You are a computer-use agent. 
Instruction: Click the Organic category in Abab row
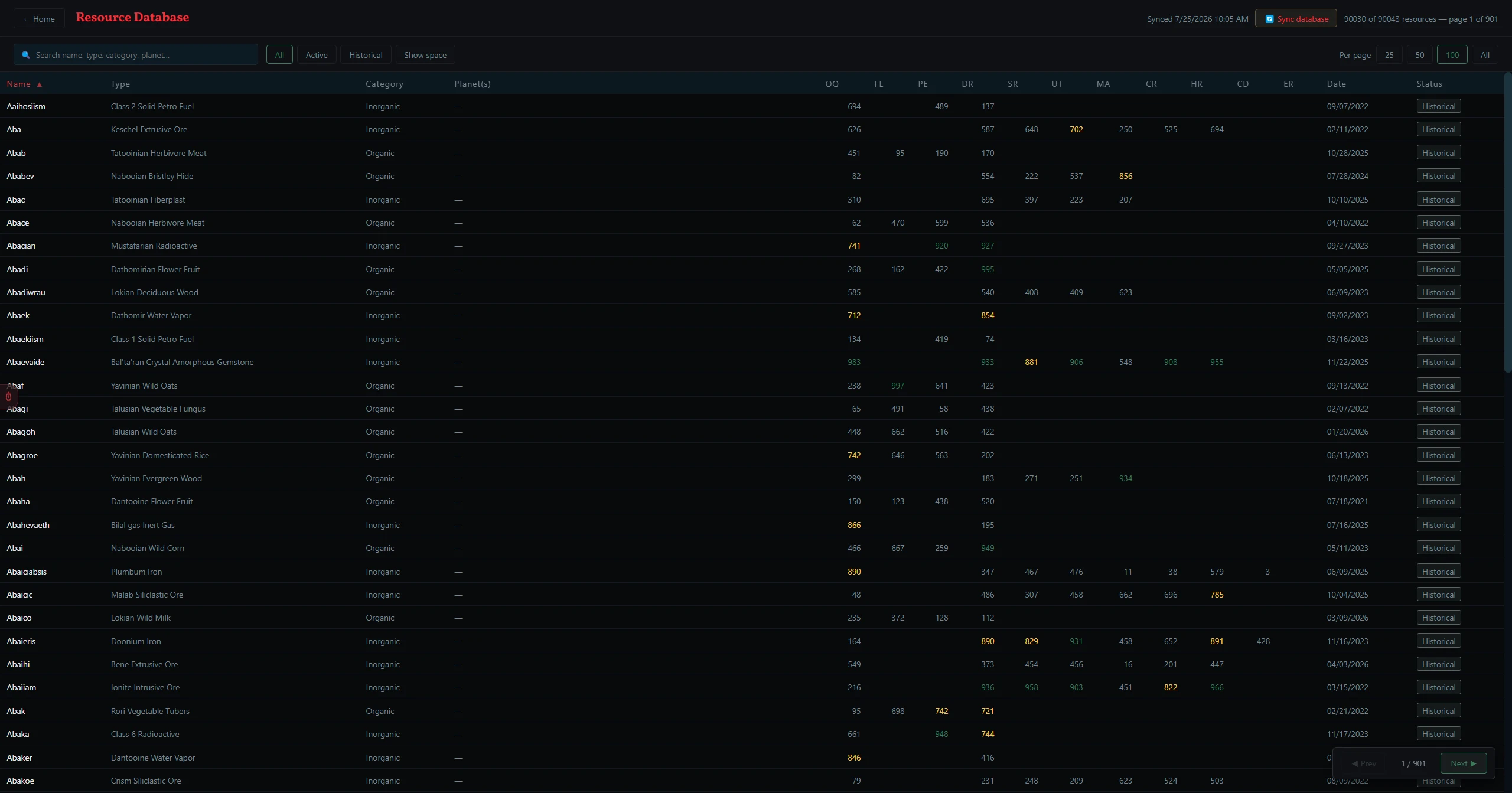point(380,153)
